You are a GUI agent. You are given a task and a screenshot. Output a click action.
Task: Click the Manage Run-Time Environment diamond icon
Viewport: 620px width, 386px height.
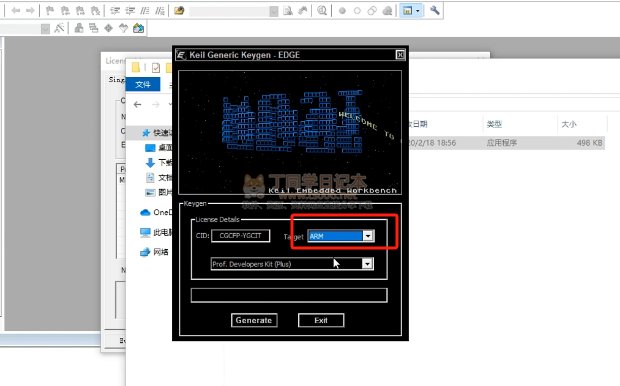point(108,28)
